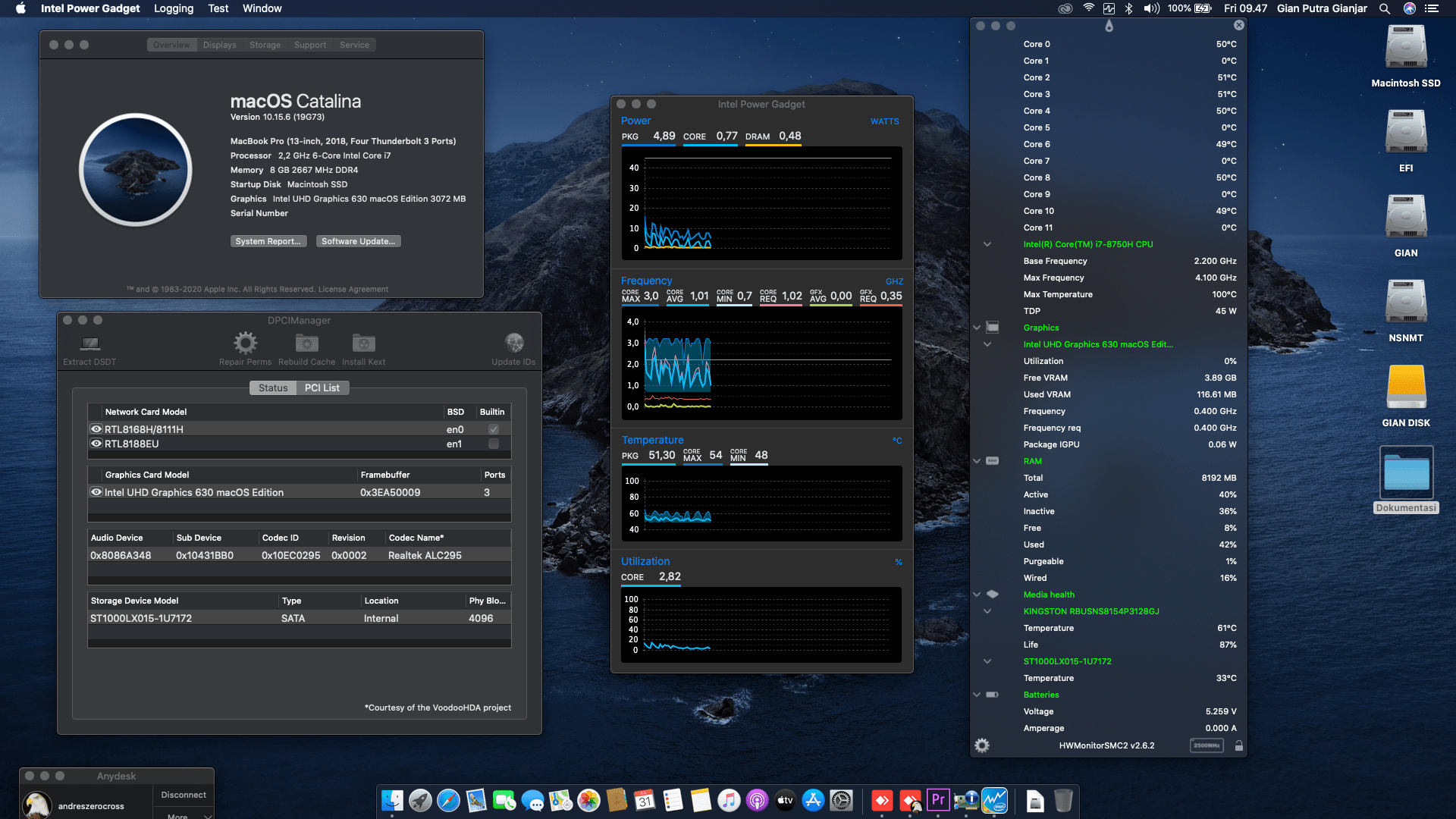Toggle eye icon for Intel UHD Graphics 630
This screenshot has height=819, width=1456.
pos(96,492)
